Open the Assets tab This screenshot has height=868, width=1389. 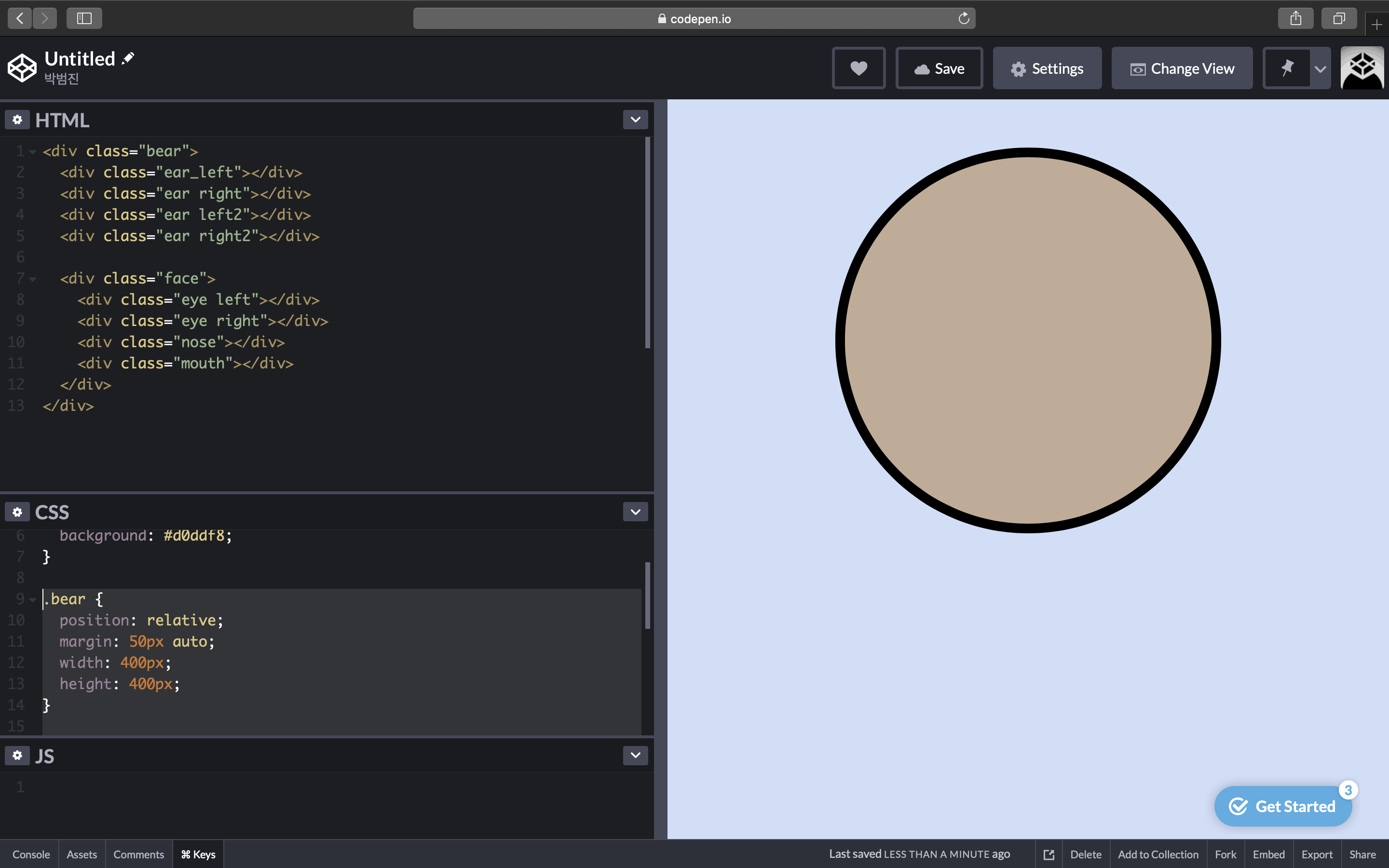click(82, 854)
